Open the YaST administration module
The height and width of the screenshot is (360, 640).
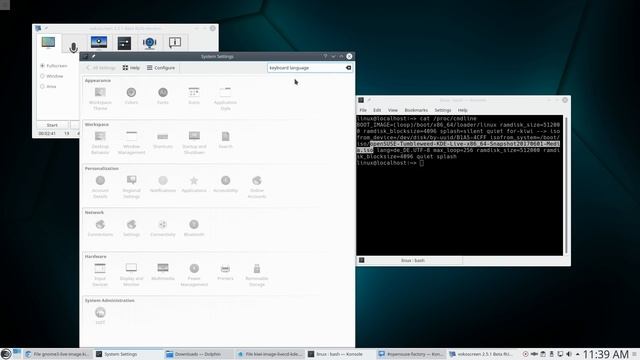coord(100,316)
